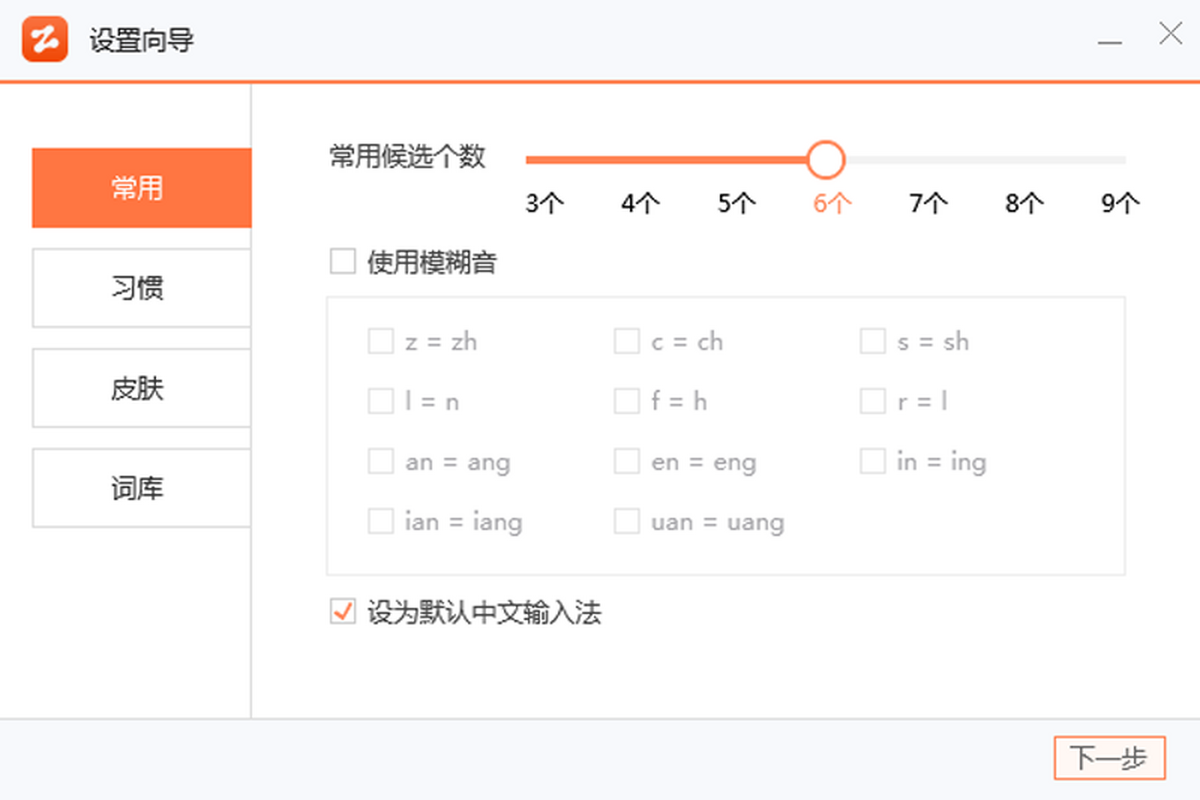Switch to the 常用 tab

(141, 188)
